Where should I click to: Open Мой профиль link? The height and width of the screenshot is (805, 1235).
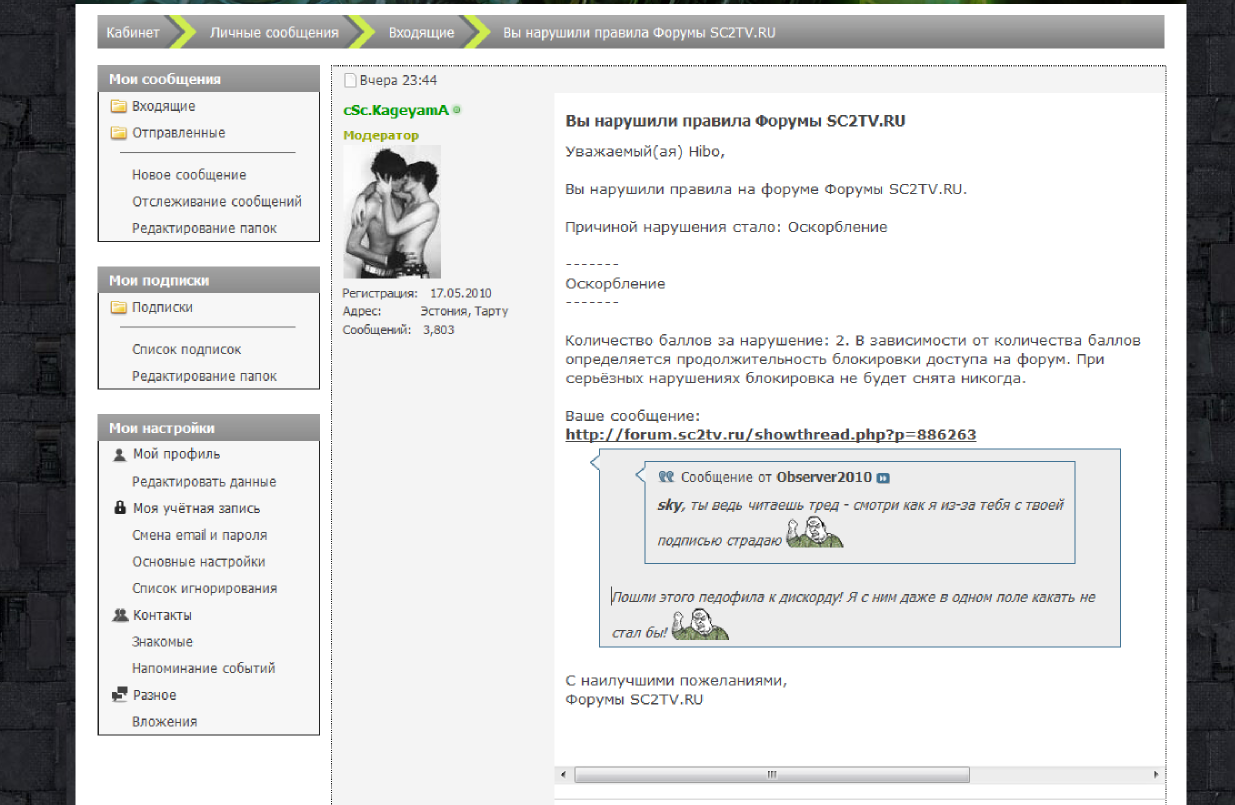pyautogui.click(x=177, y=454)
